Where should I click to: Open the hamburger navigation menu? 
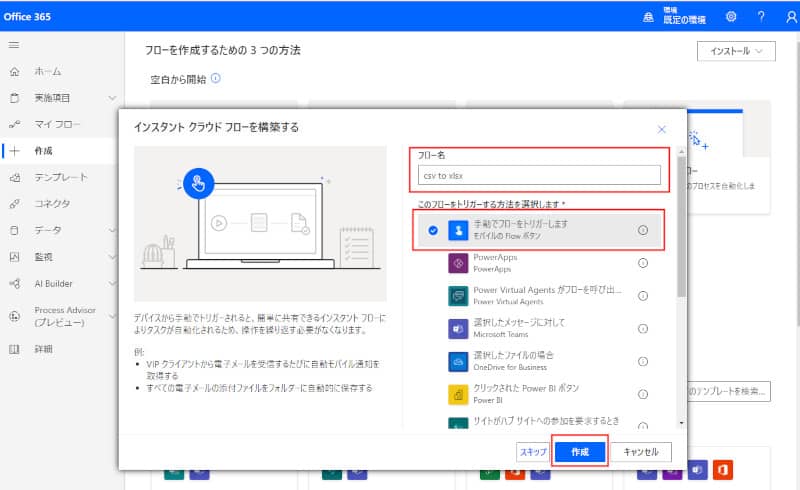[x=14, y=45]
